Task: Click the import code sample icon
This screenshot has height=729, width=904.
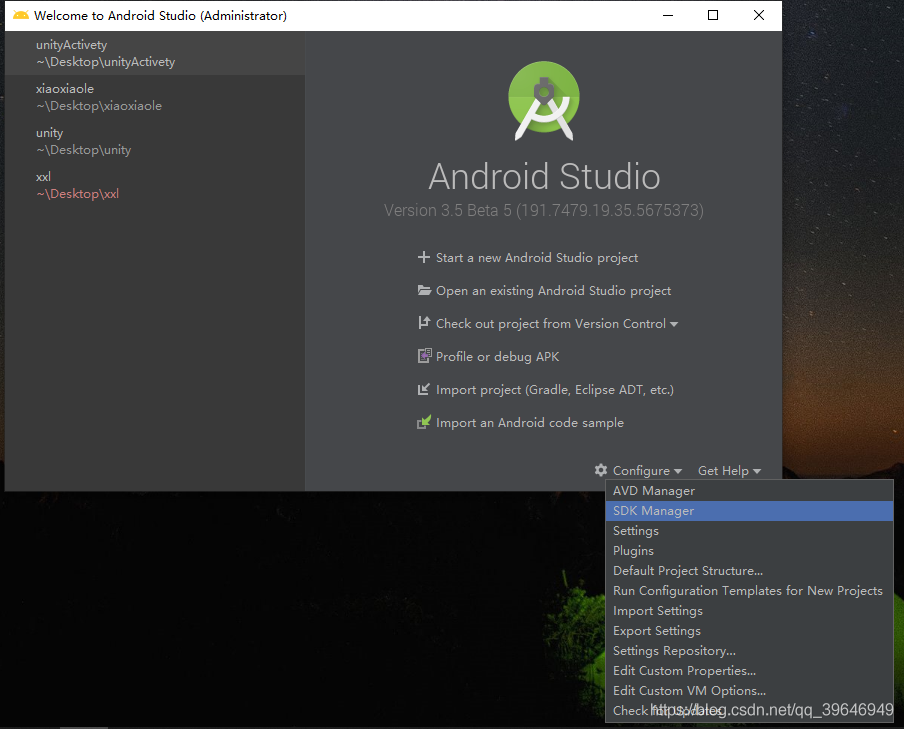Action: coord(424,422)
